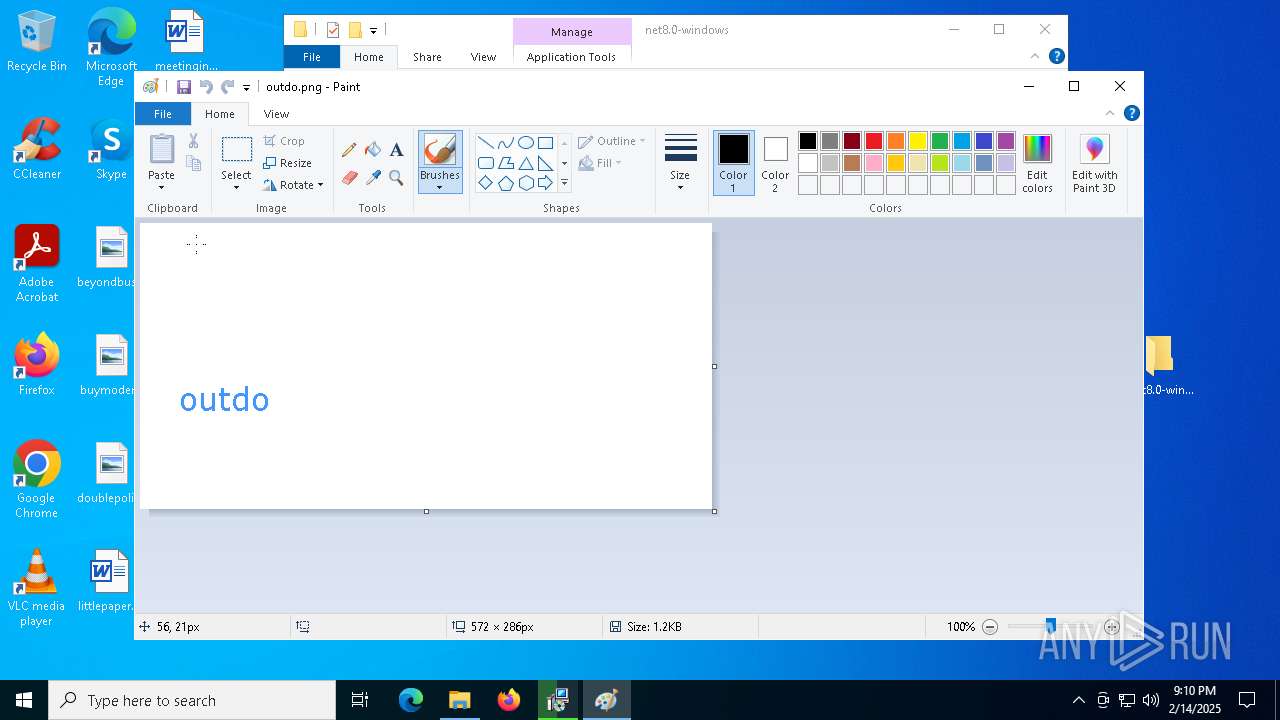Pick the red color swatch
This screenshot has width=1280, height=720.
874,141
